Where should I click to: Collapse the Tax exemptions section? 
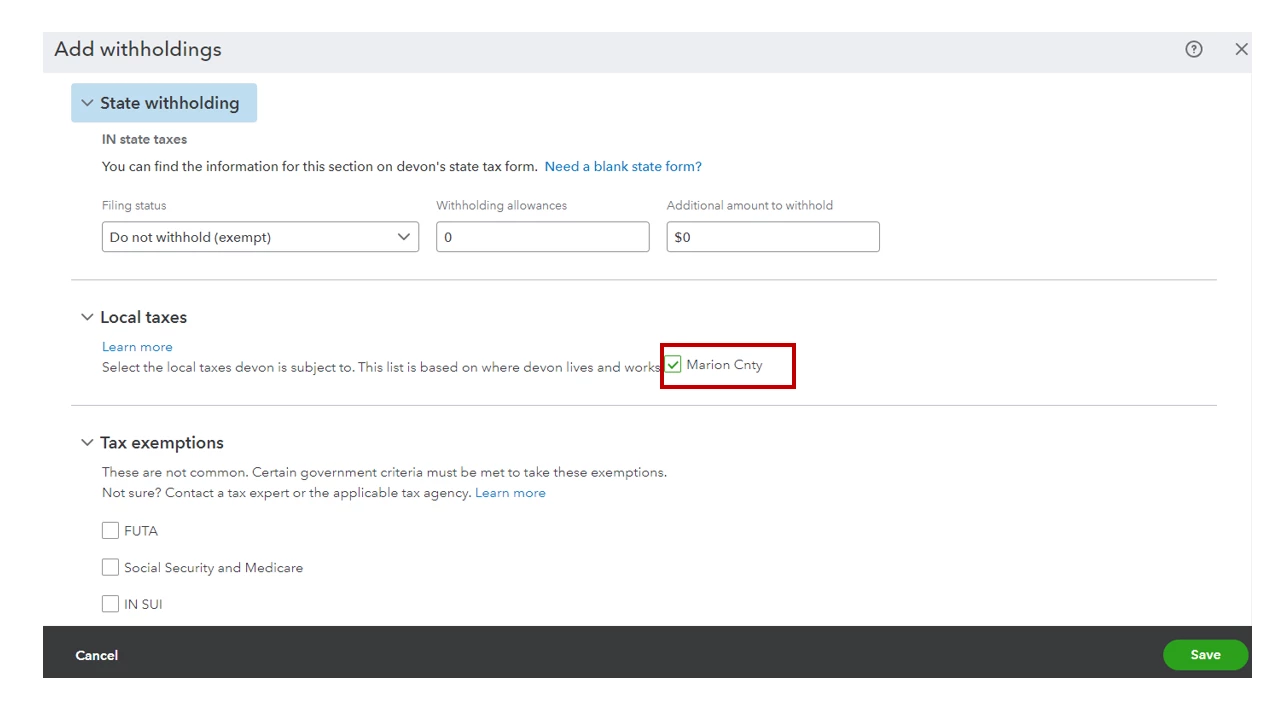[x=87, y=442]
